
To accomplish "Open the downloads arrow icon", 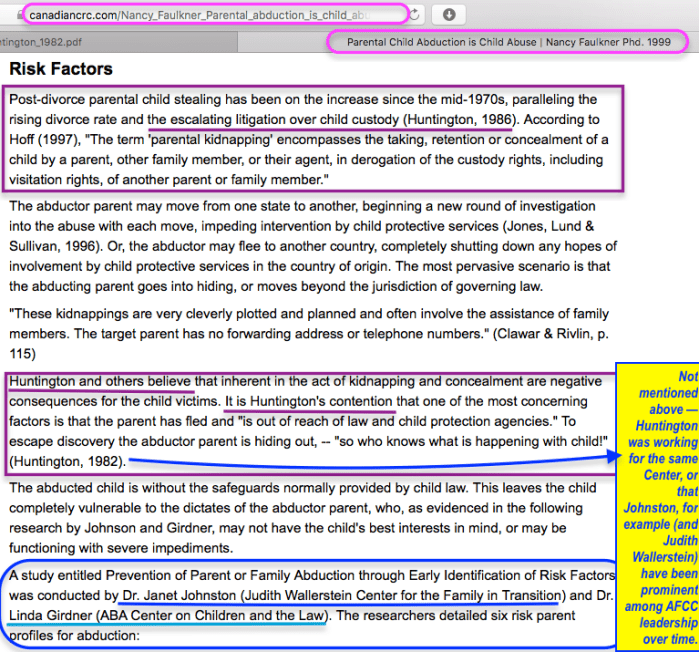I will pos(450,15).
